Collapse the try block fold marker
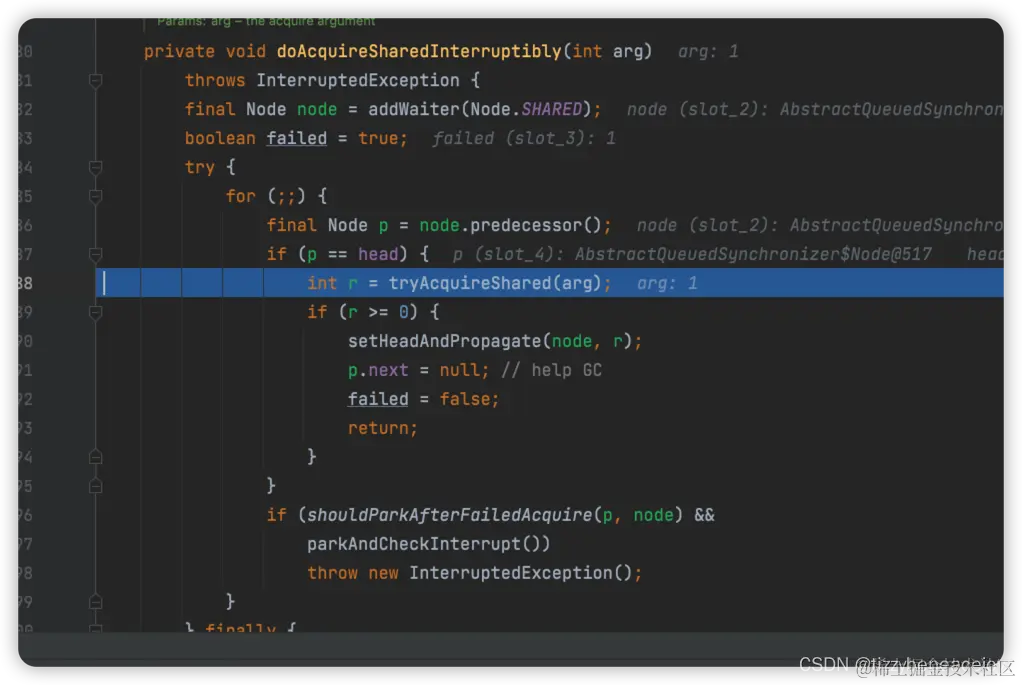The image size is (1022, 685). pos(95,168)
